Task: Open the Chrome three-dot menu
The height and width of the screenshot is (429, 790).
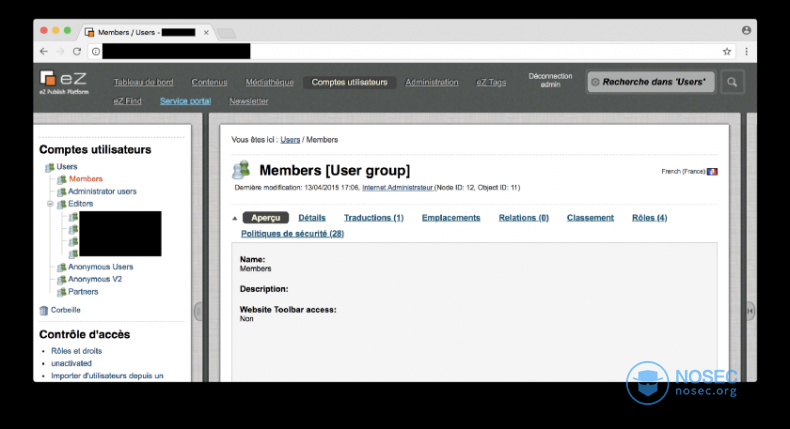Action: tap(747, 51)
